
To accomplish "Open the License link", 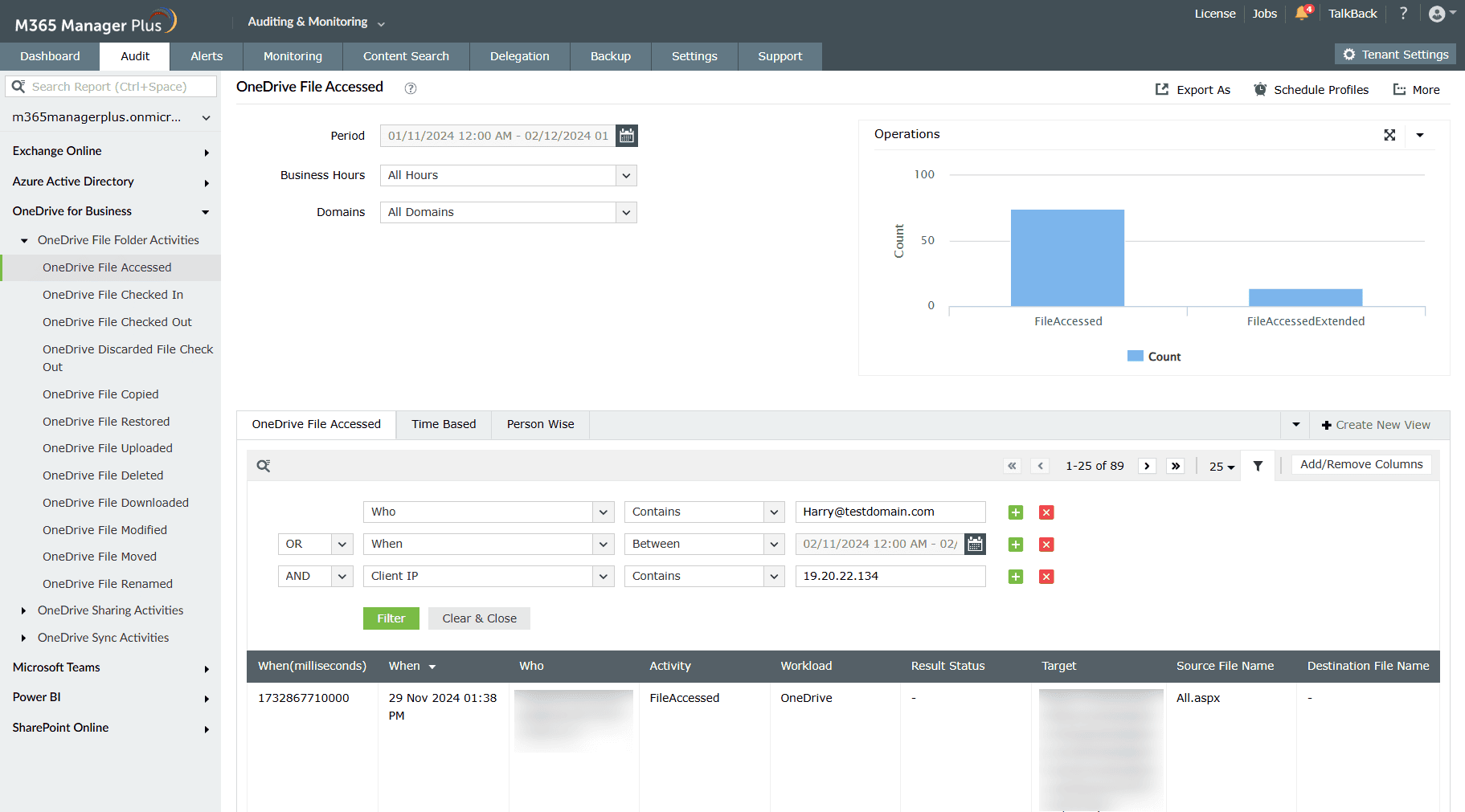I will [1215, 14].
